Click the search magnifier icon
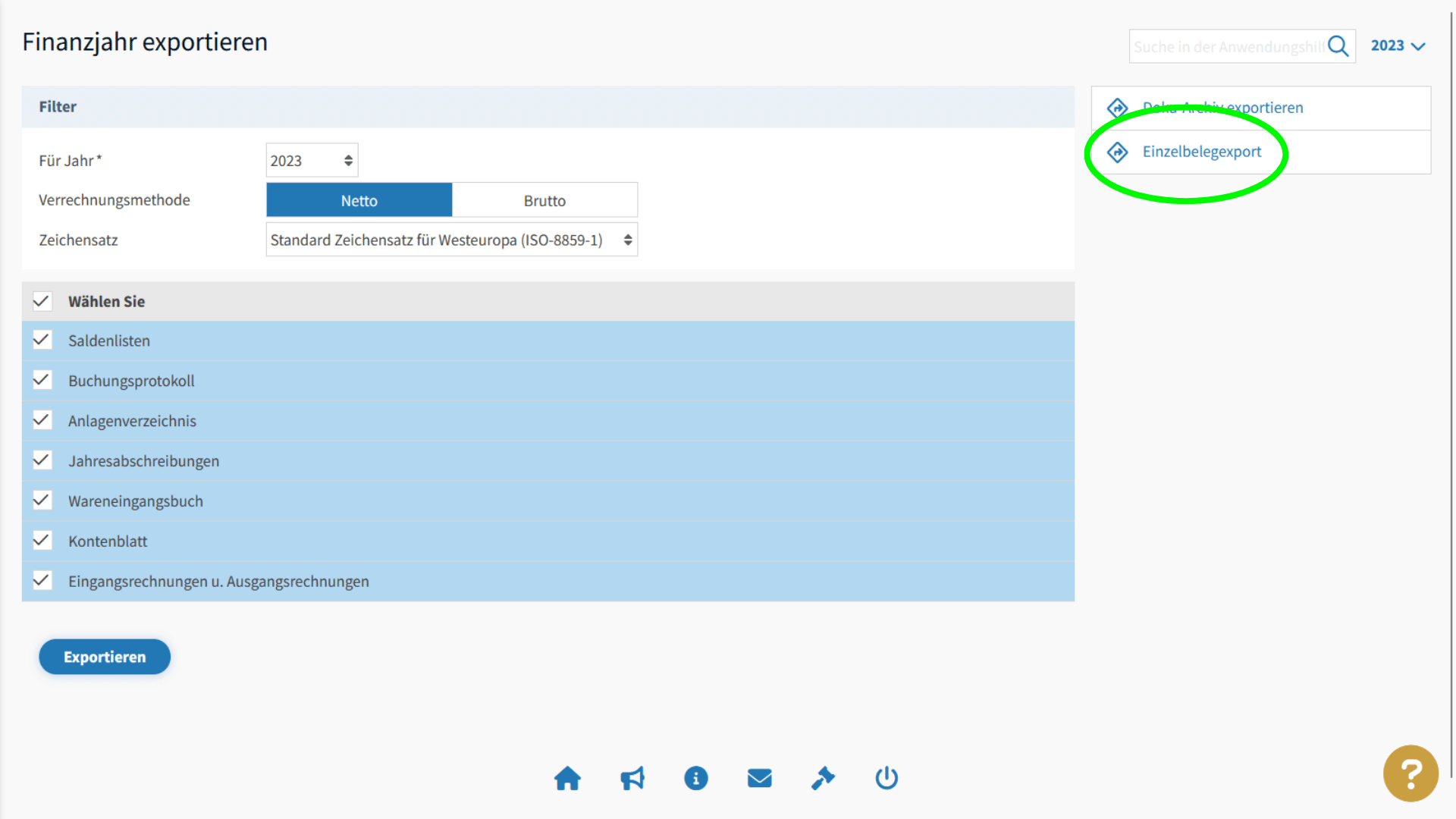This screenshot has height=819, width=1456. 1338,46
